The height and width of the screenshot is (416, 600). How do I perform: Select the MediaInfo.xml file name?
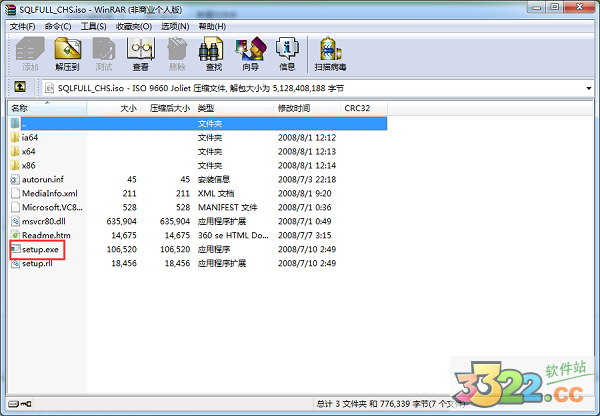(x=50, y=193)
